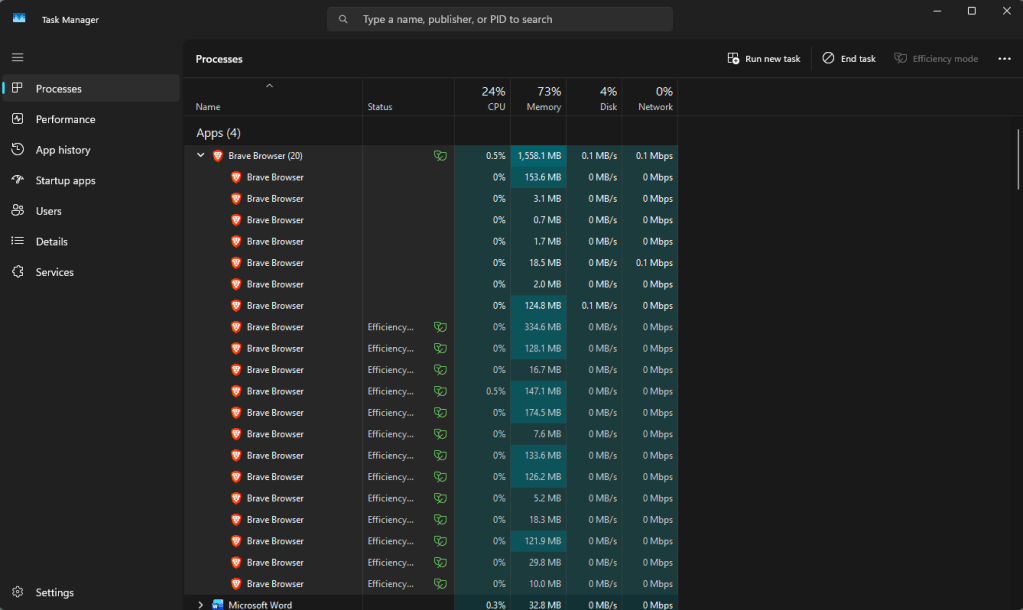Sort by Network column header
Image resolution: width=1023 pixels, height=610 pixels.
pyautogui.click(x=650, y=98)
